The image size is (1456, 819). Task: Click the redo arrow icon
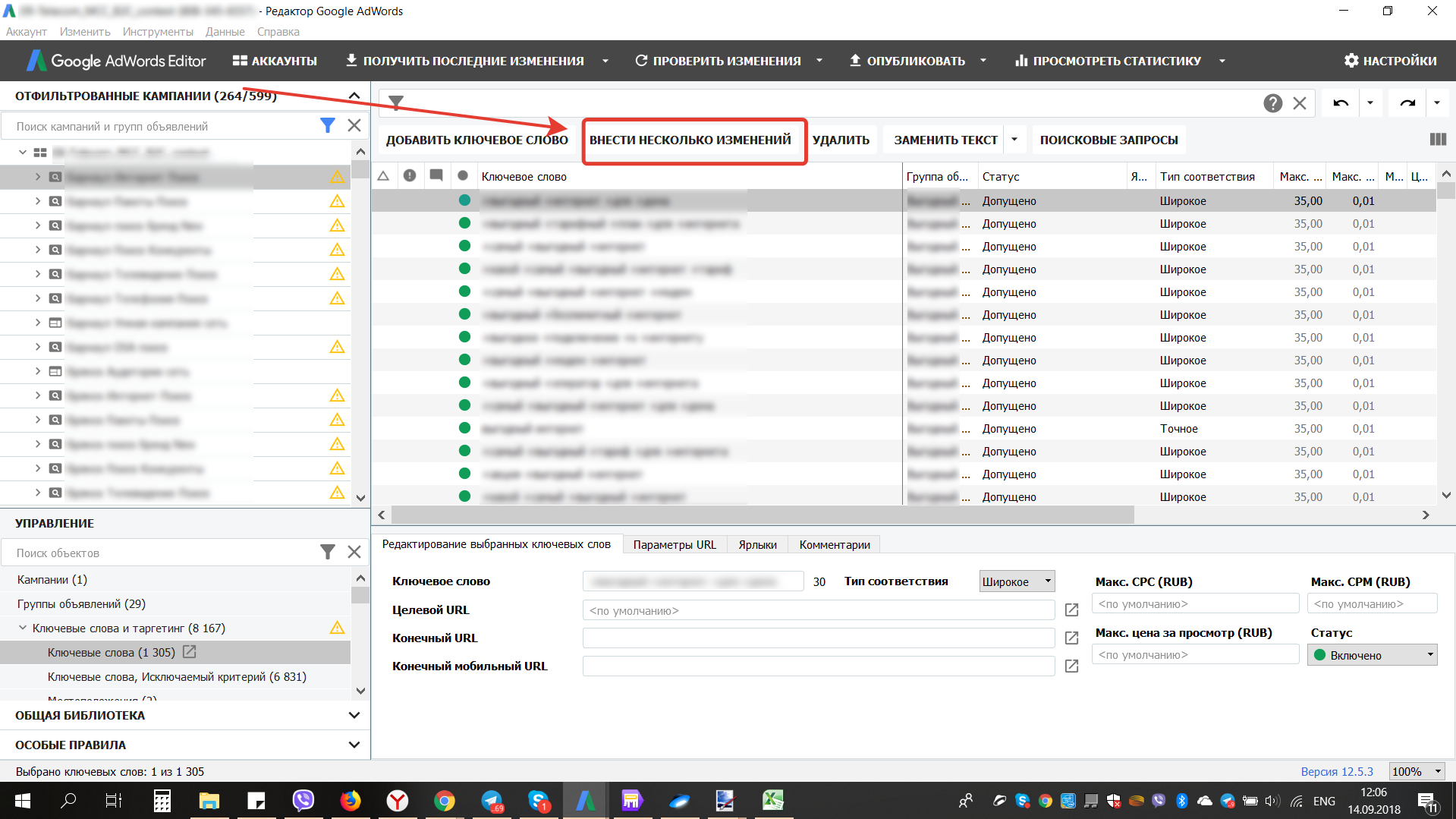1408,103
